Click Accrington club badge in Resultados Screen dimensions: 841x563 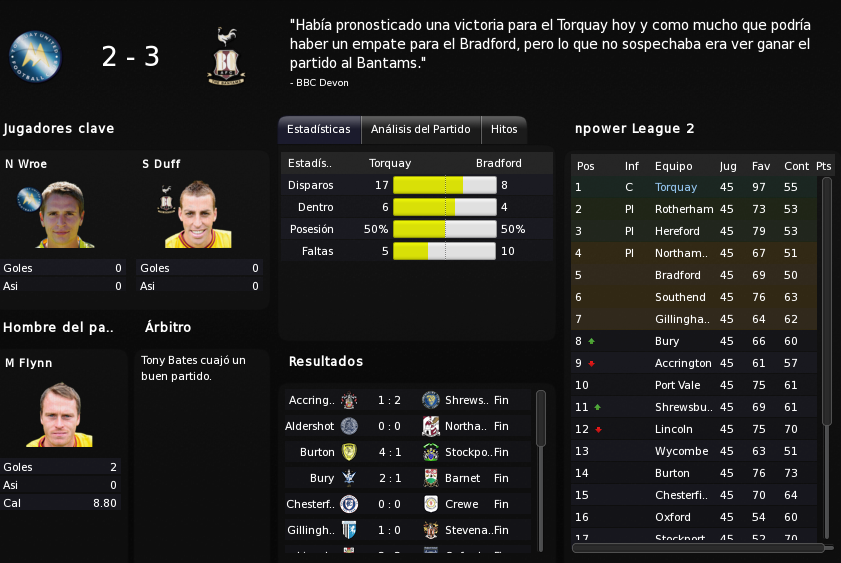[x=349, y=400]
